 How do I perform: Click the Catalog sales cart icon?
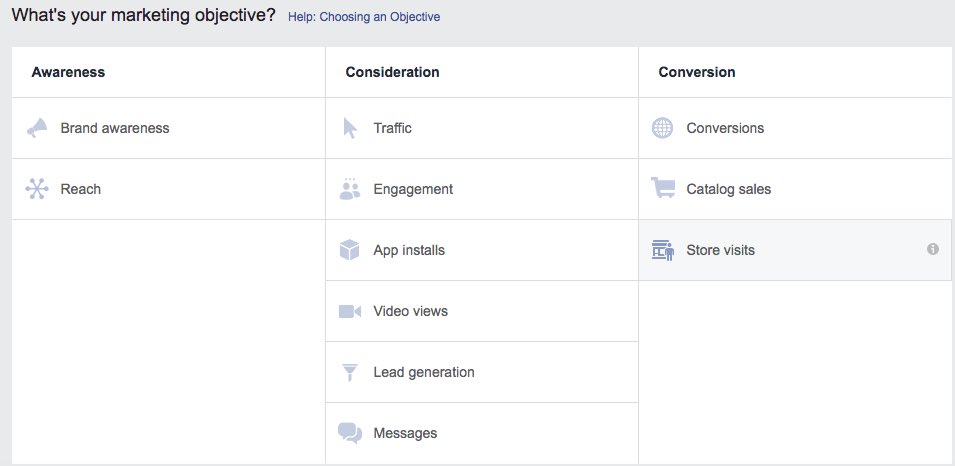pos(662,188)
